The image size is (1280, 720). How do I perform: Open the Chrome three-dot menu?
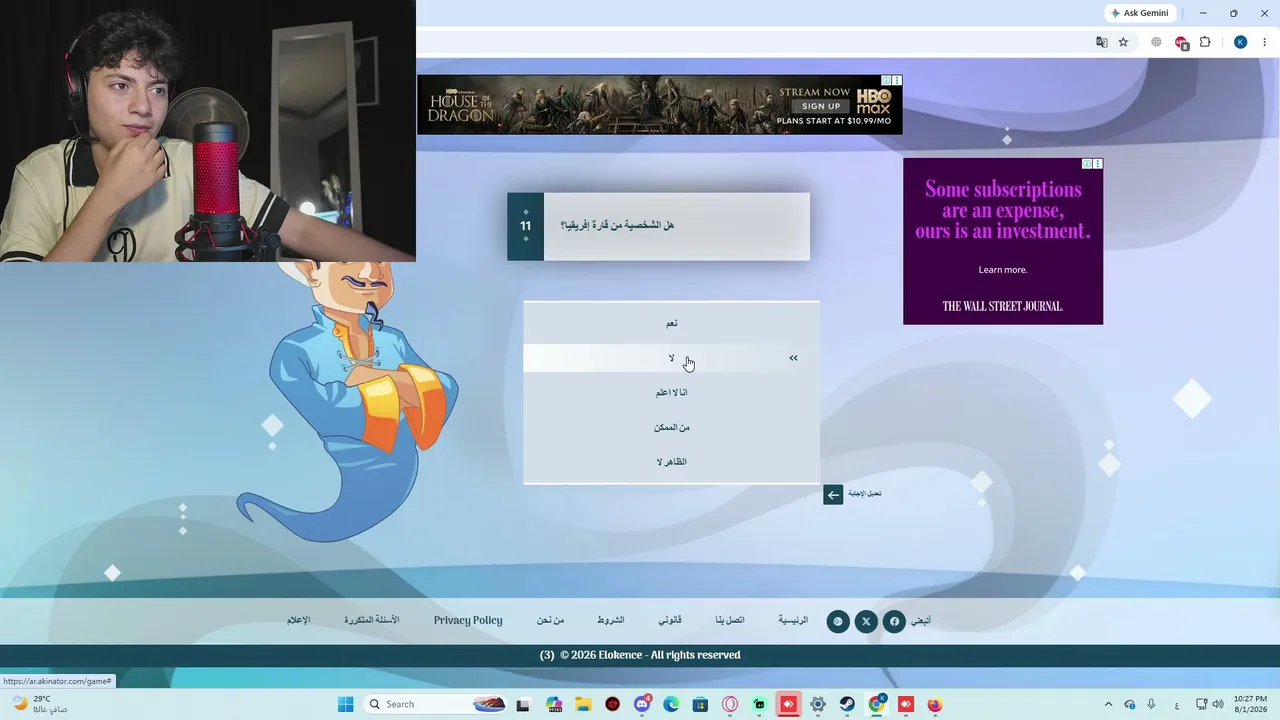pos(1265,42)
